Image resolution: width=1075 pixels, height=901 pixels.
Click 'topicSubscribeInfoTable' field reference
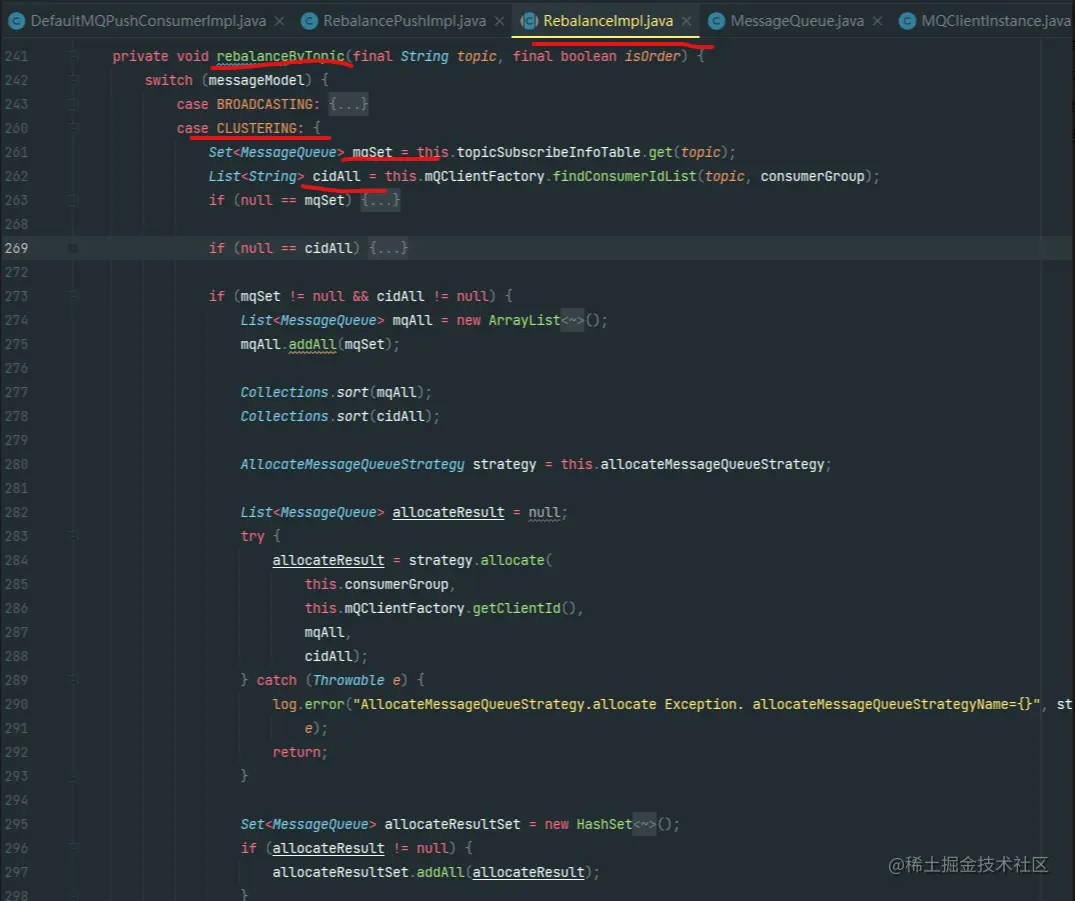(x=548, y=152)
